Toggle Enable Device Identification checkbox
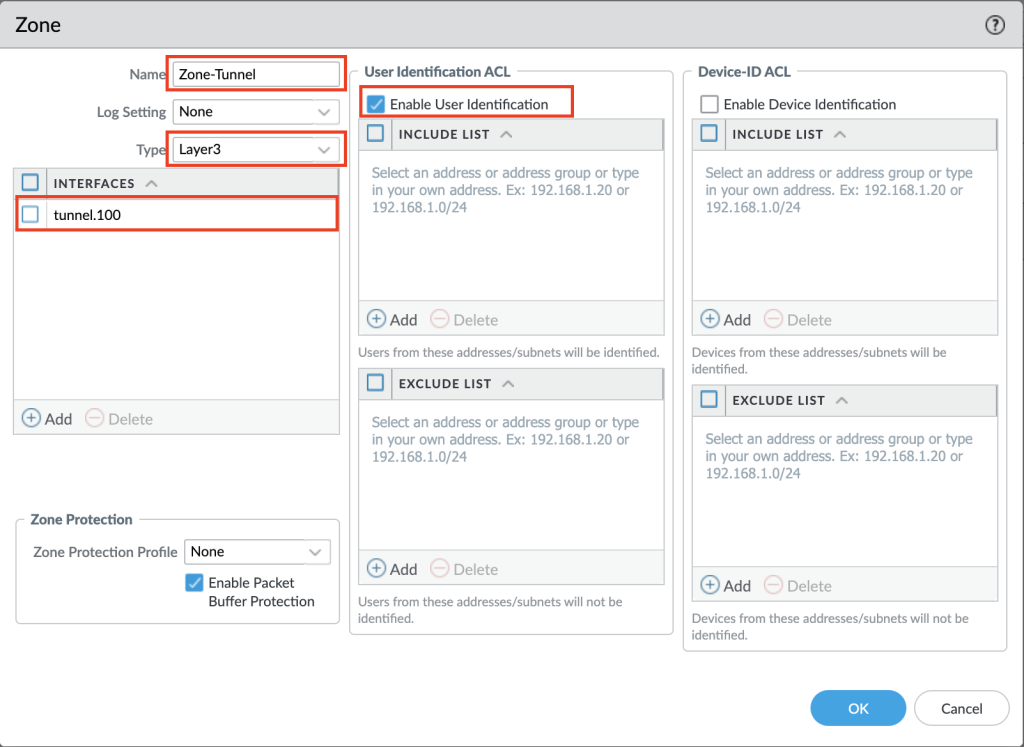The width and height of the screenshot is (1024, 747). coord(709,104)
